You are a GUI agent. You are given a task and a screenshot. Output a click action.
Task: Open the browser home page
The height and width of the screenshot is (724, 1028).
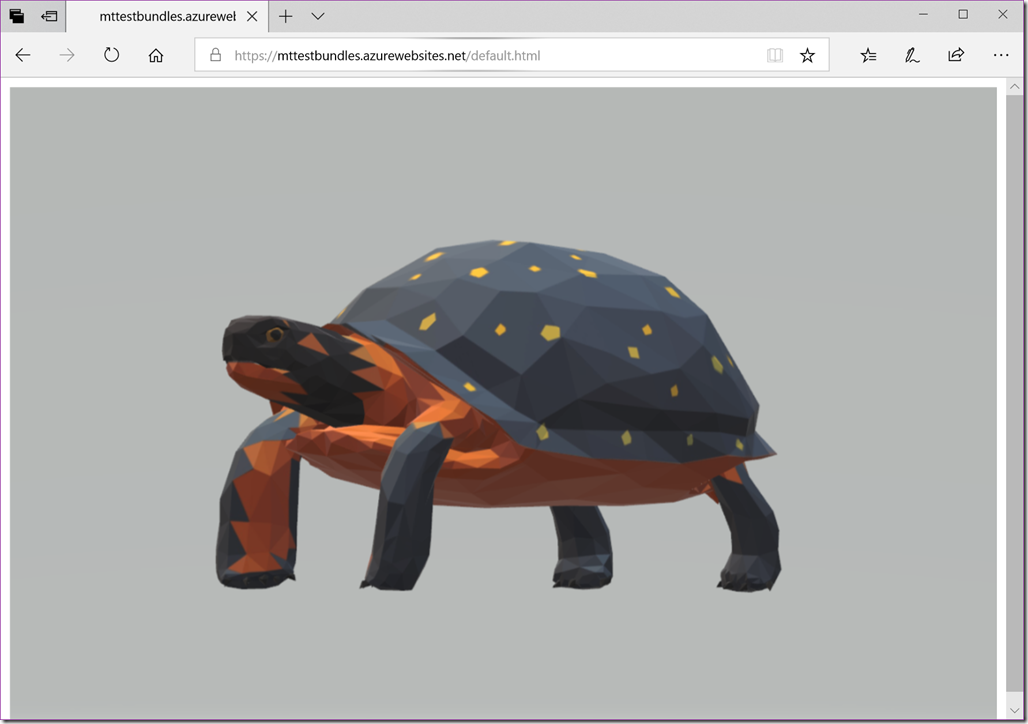point(155,55)
